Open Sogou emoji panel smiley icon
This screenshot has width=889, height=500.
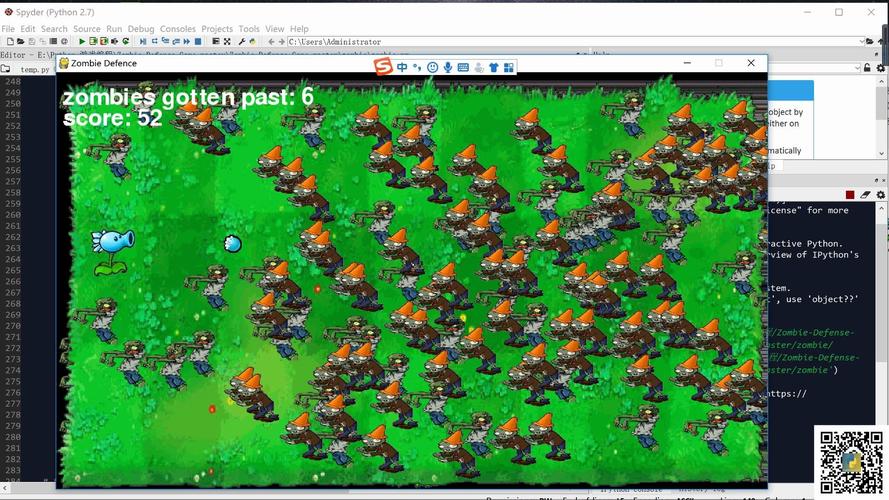[433, 67]
